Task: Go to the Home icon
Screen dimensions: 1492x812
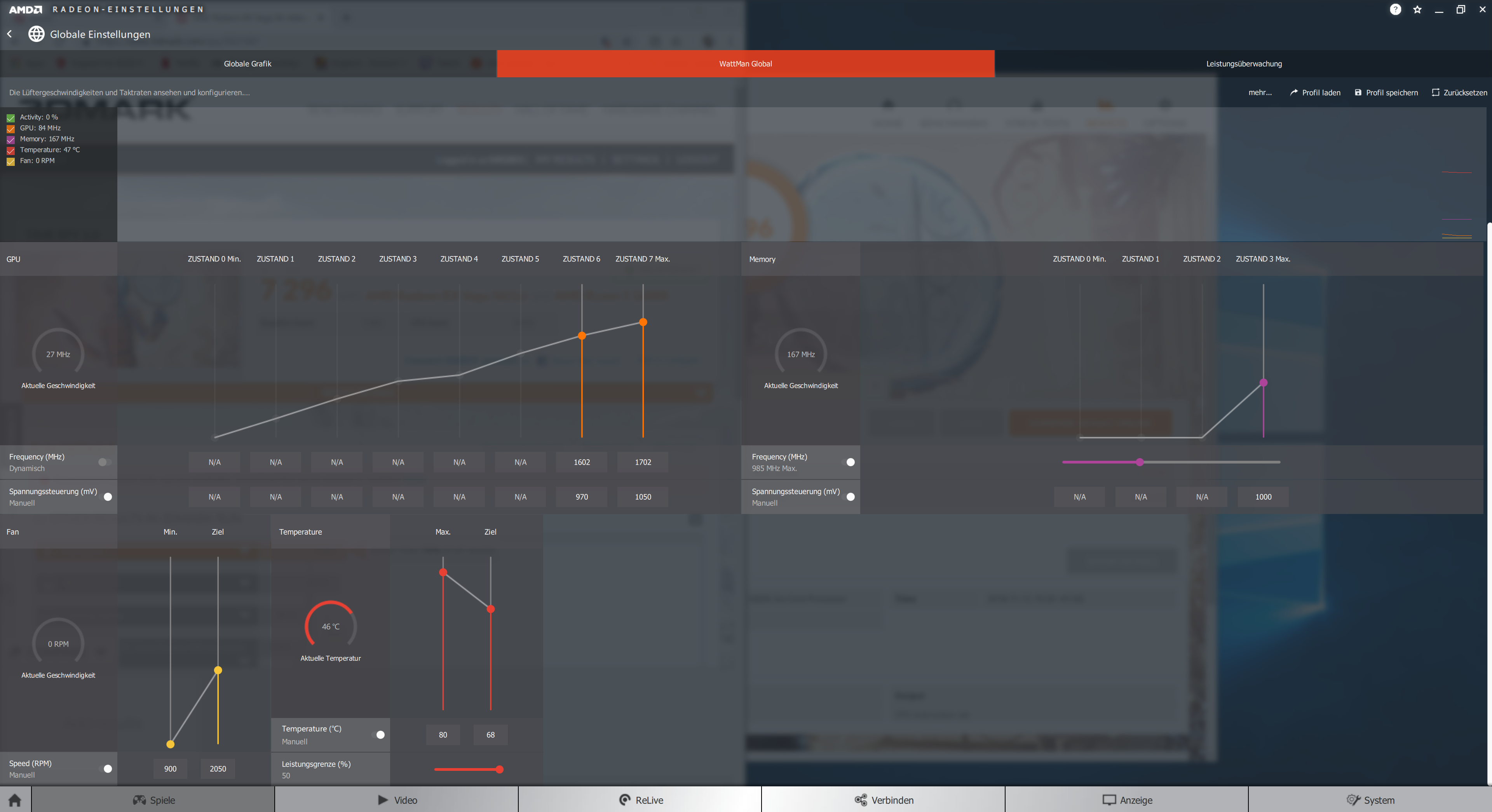Action: [15, 800]
